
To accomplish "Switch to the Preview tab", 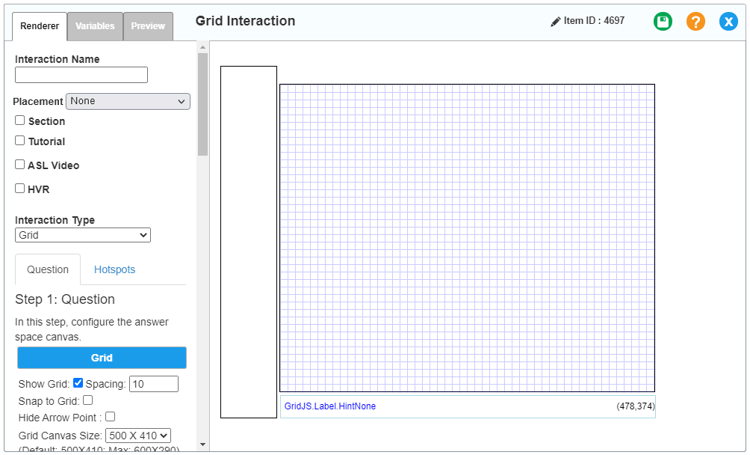I will pyautogui.click(x=148, y=26).
